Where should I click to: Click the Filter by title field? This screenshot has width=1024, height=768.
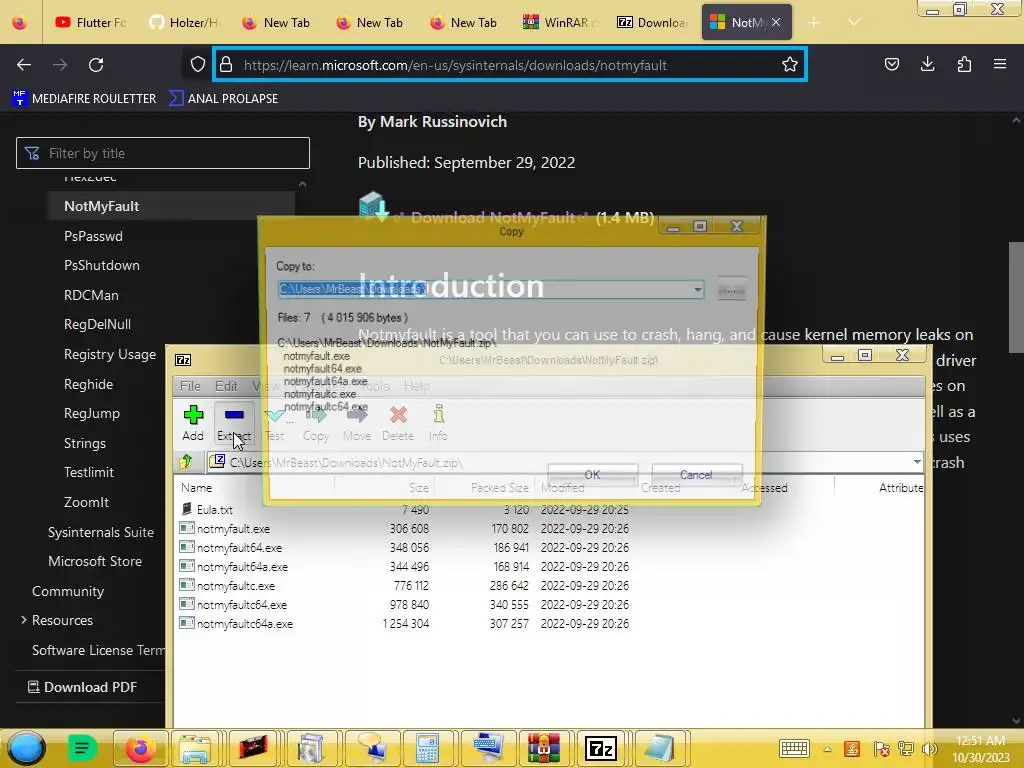click(x=163, y=153)
